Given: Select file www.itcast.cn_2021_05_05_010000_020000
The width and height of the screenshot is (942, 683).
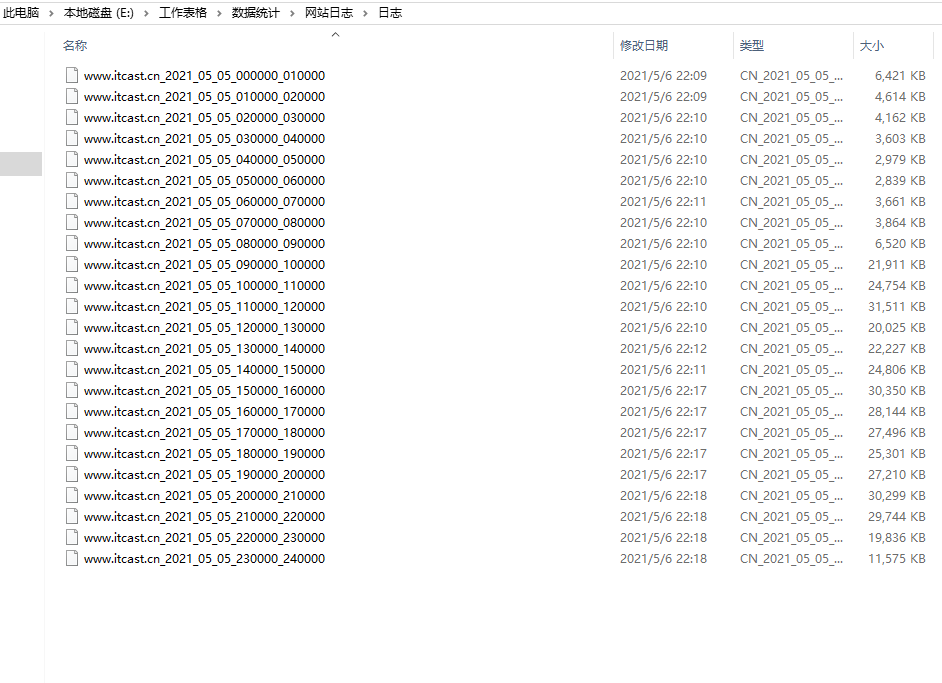Looking at the screenshot, I should tap(204, 97).
